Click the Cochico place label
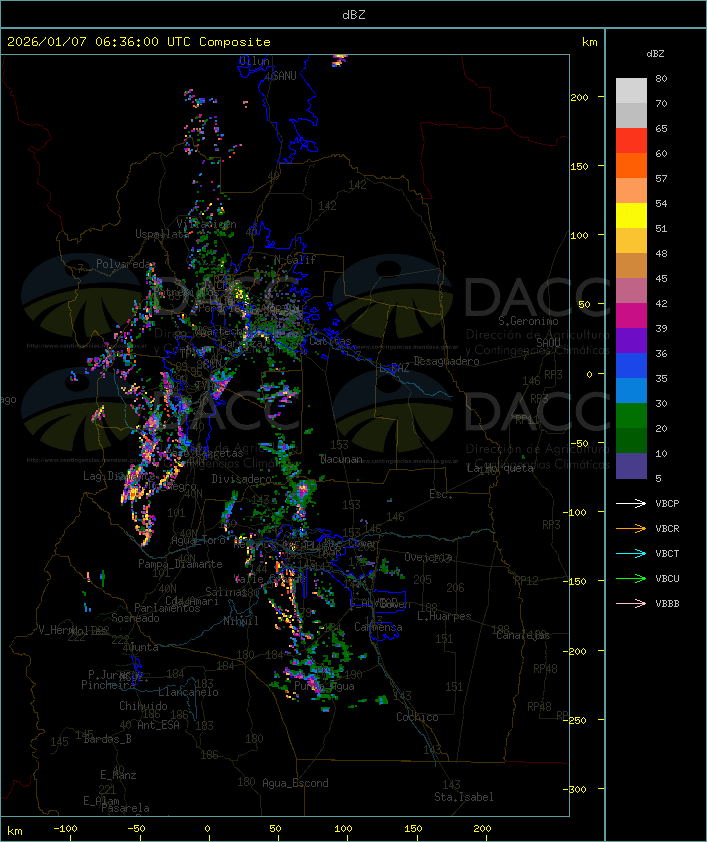 [417, 717]
